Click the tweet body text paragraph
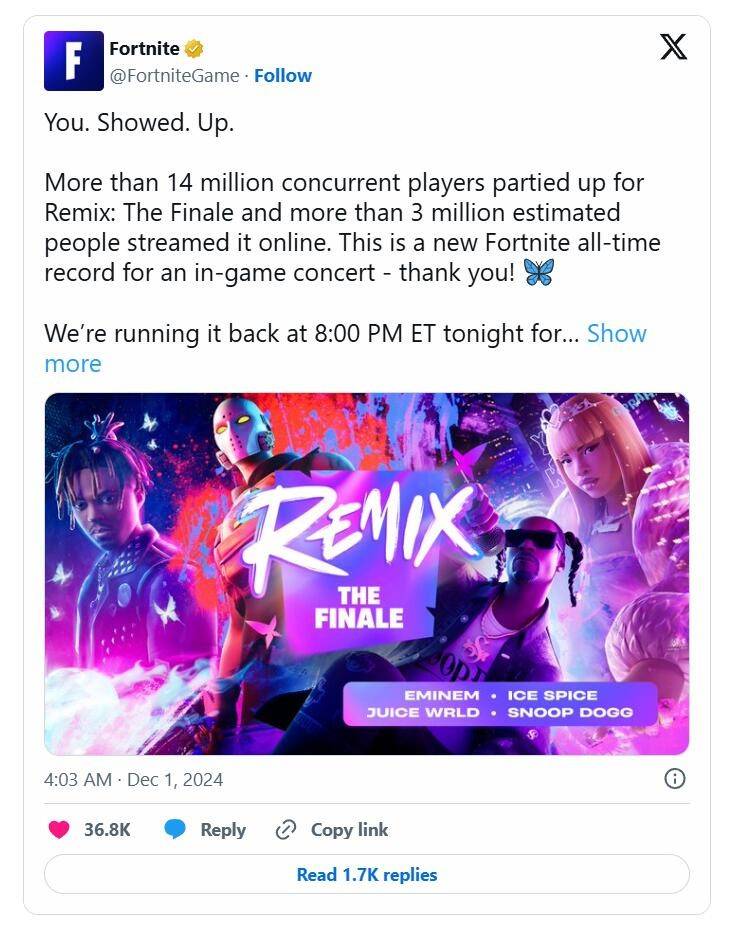 pos(350,228)
